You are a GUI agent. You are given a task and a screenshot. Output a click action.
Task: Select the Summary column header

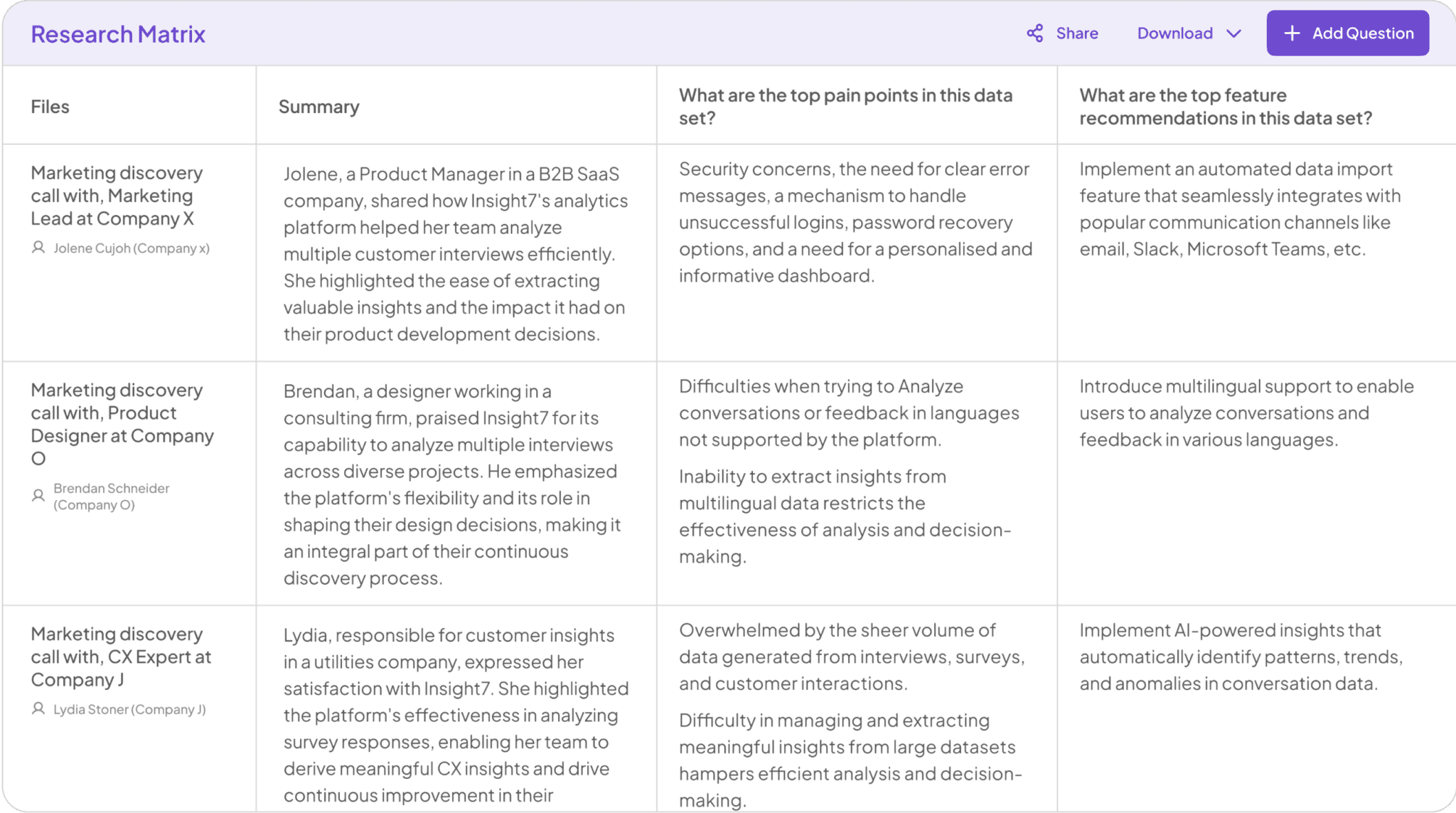(x=318, y=106)
